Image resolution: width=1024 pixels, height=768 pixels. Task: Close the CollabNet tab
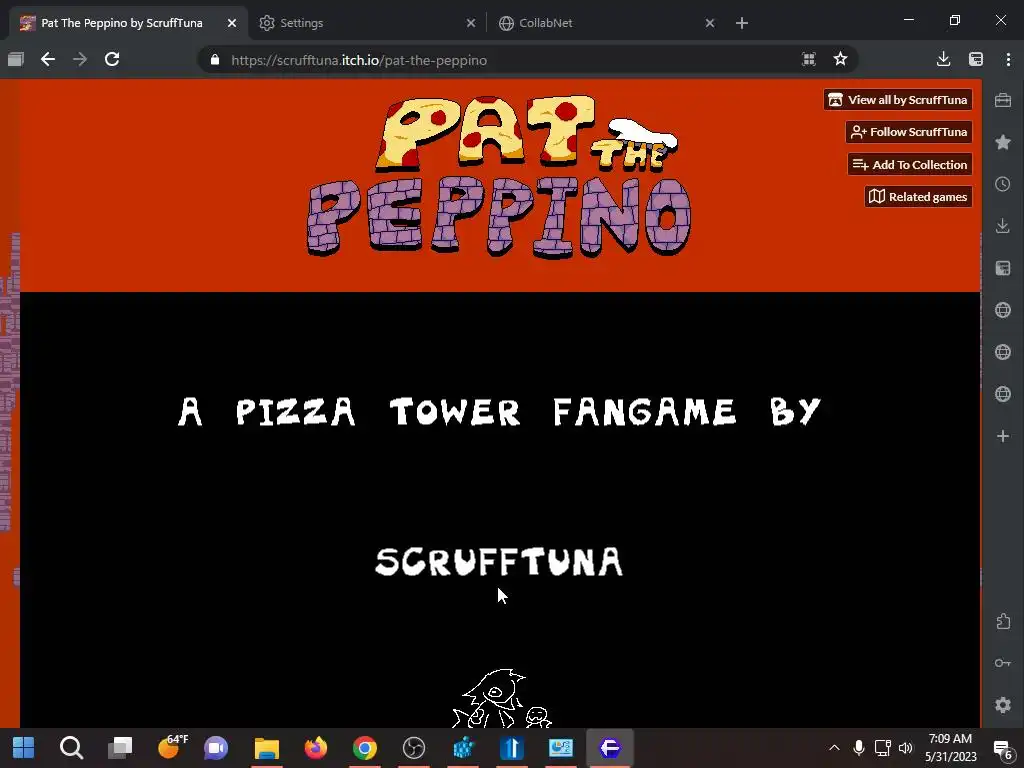(710, 23)
